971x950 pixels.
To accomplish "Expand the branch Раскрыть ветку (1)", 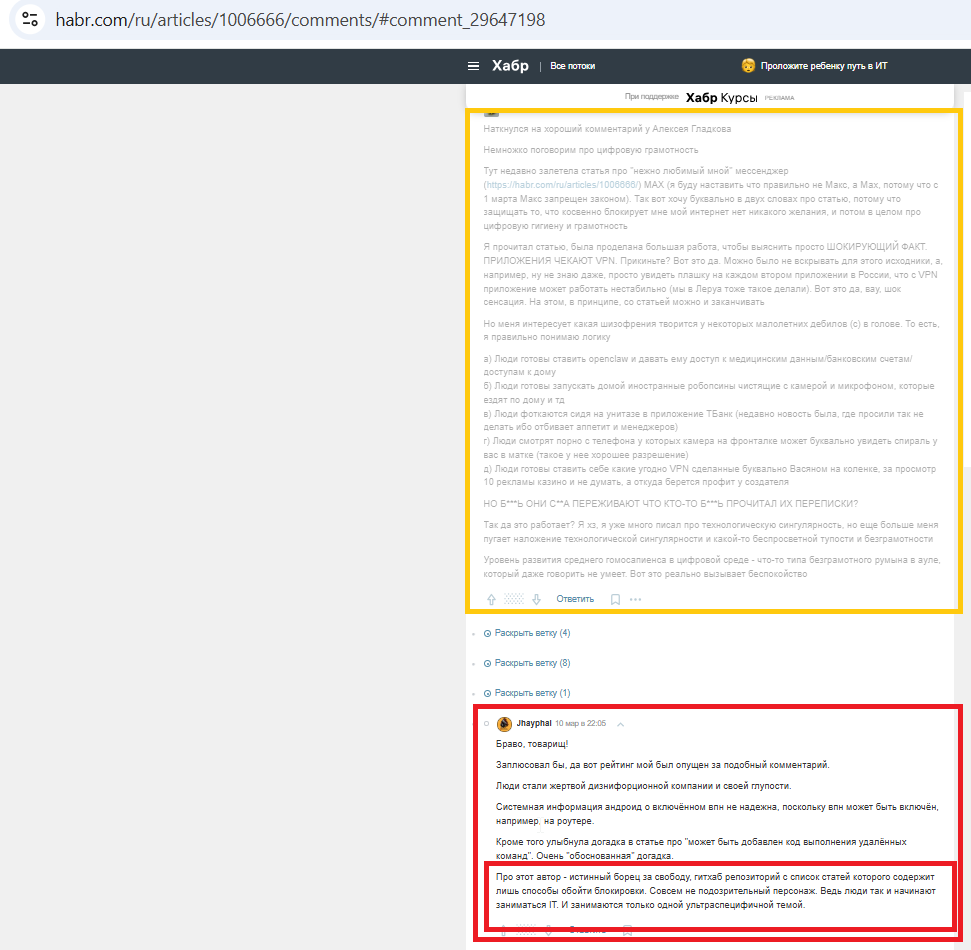I will (527, 693).
